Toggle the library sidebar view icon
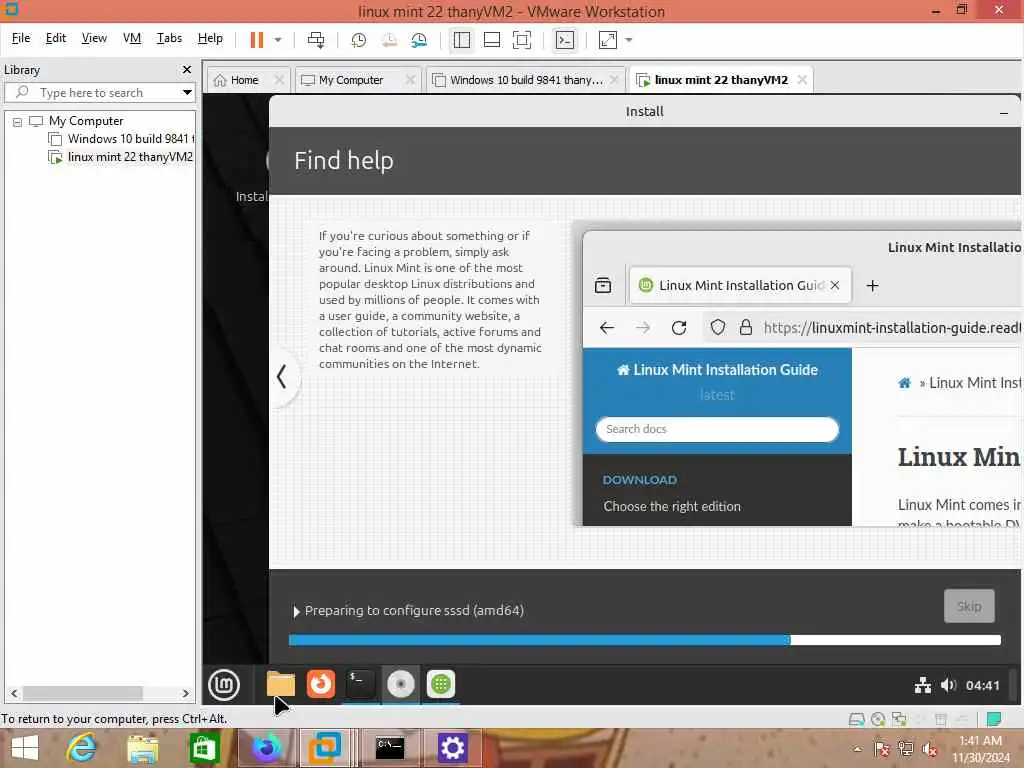The image size is (1024, 768). (x=462, y=40)
